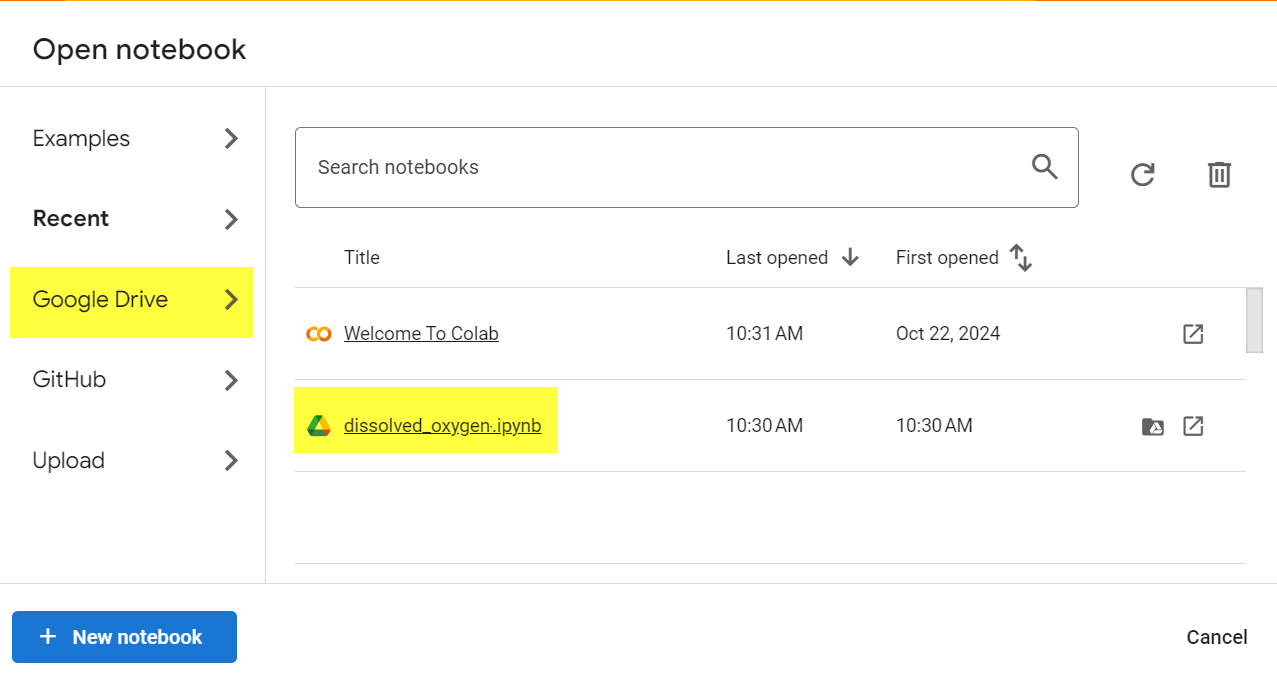Open dissolved_oxygen.ipynb in new tab icon
The image size is (1277, 683).
1193,426
